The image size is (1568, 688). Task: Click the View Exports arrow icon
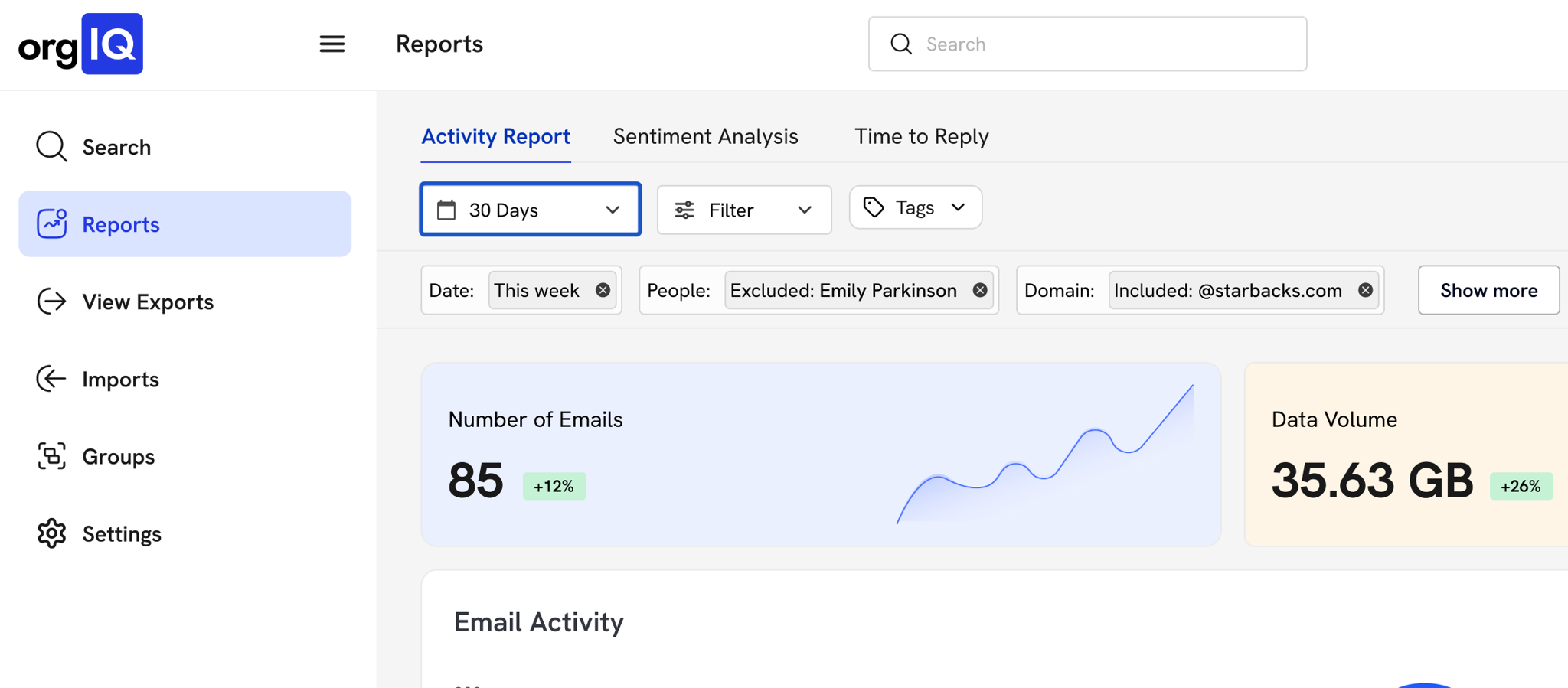[x=51, y=302]
